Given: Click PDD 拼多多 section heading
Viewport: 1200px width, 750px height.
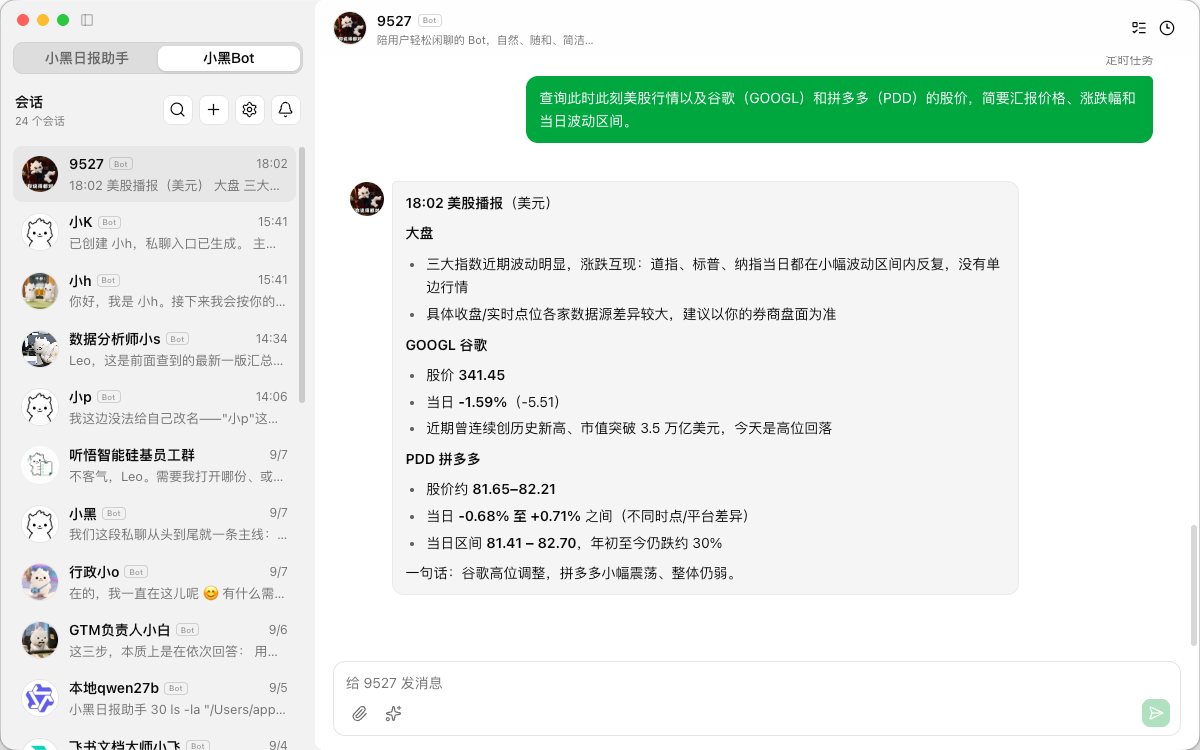Looking at the screenshot, I should tap(443, 459).
